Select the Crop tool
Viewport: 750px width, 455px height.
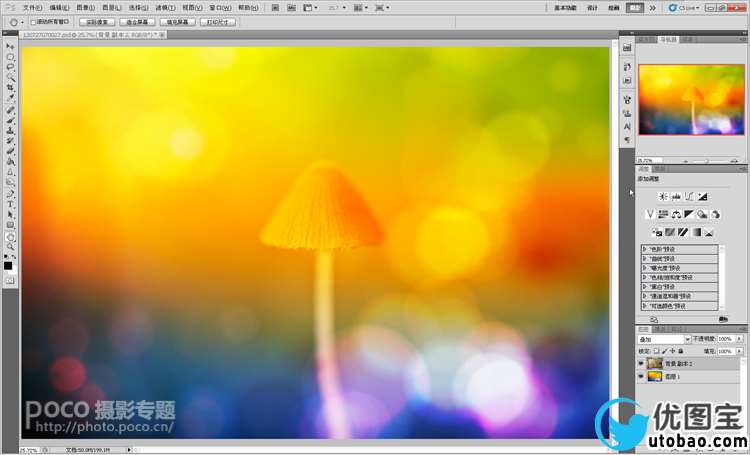click(x=10, y=87)
